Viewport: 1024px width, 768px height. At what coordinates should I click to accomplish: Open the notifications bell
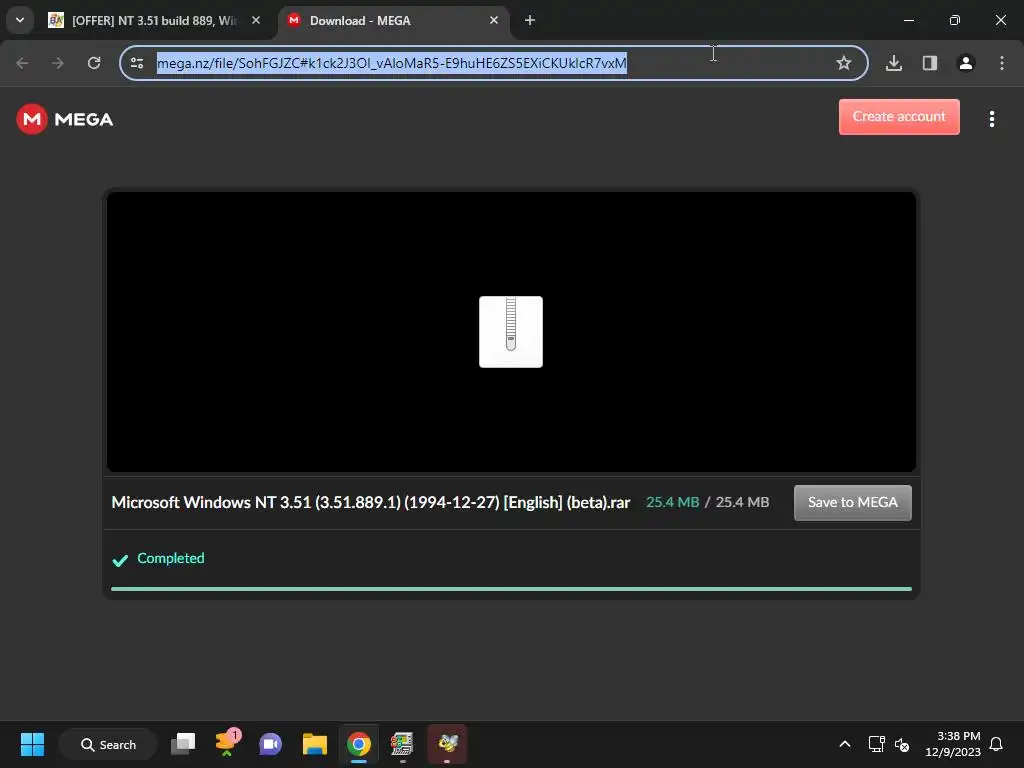click(x=996, y=744)
